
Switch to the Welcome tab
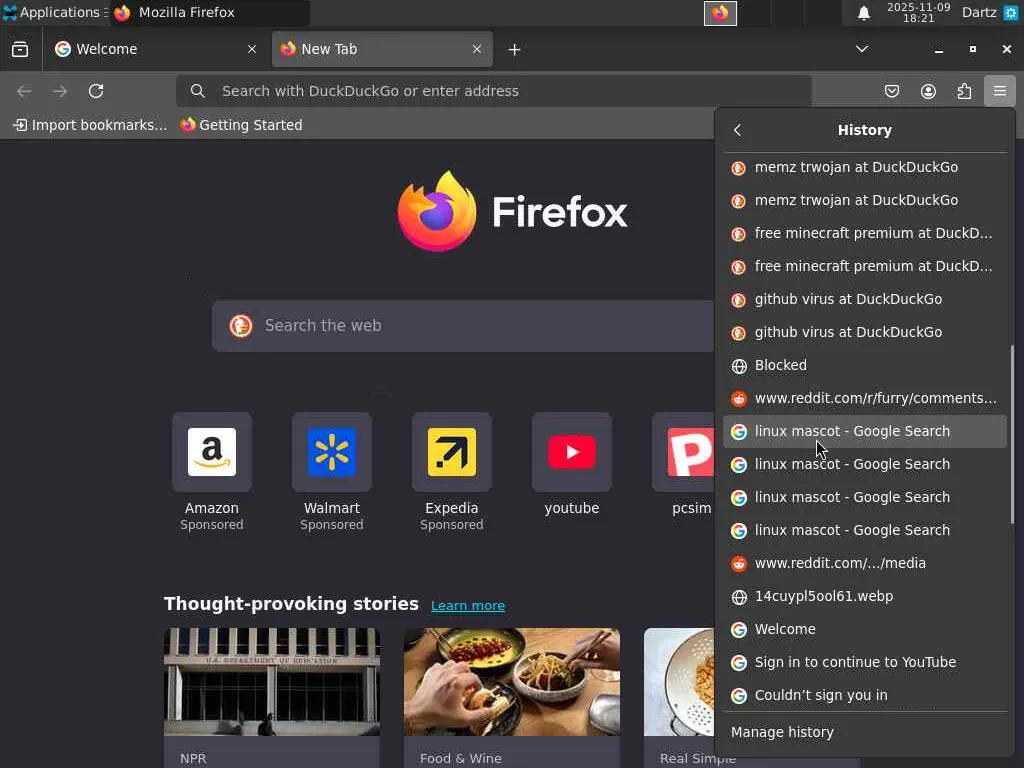157,49
